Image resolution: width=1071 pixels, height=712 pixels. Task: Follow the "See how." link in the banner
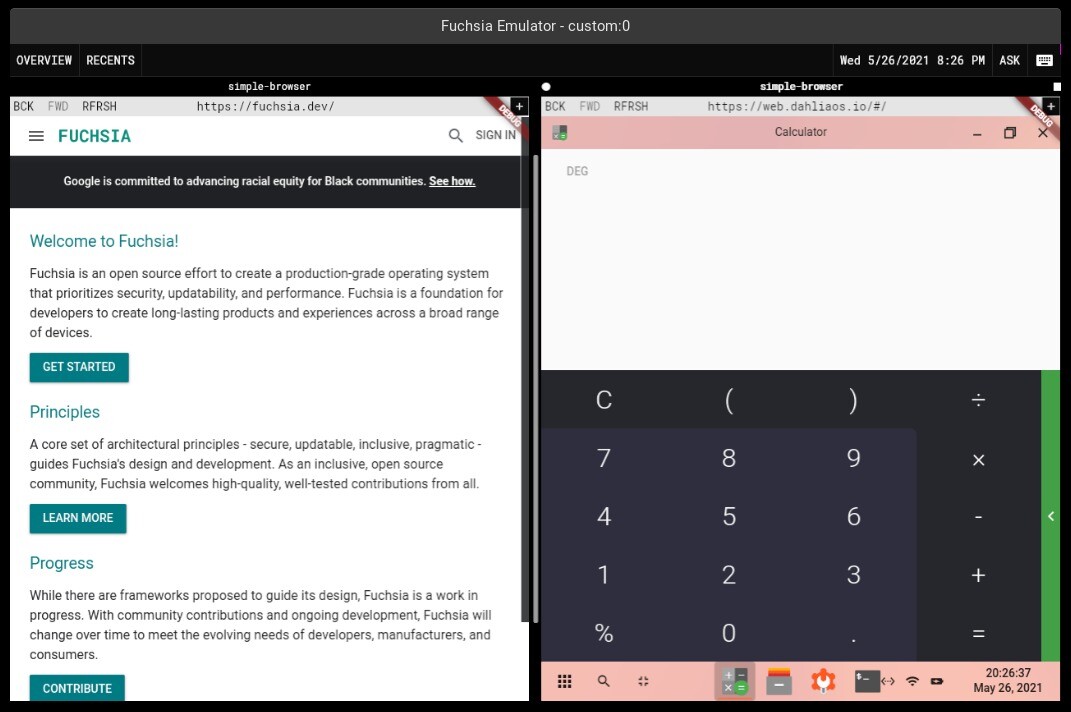point(452,181)
